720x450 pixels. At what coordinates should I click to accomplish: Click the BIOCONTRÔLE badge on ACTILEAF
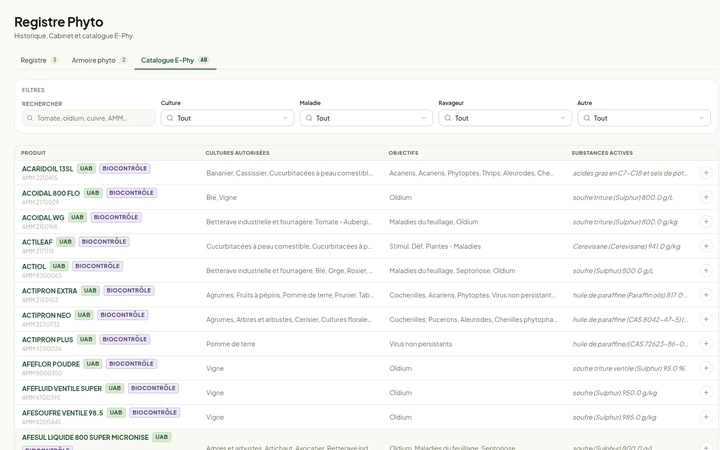point(104,242)
